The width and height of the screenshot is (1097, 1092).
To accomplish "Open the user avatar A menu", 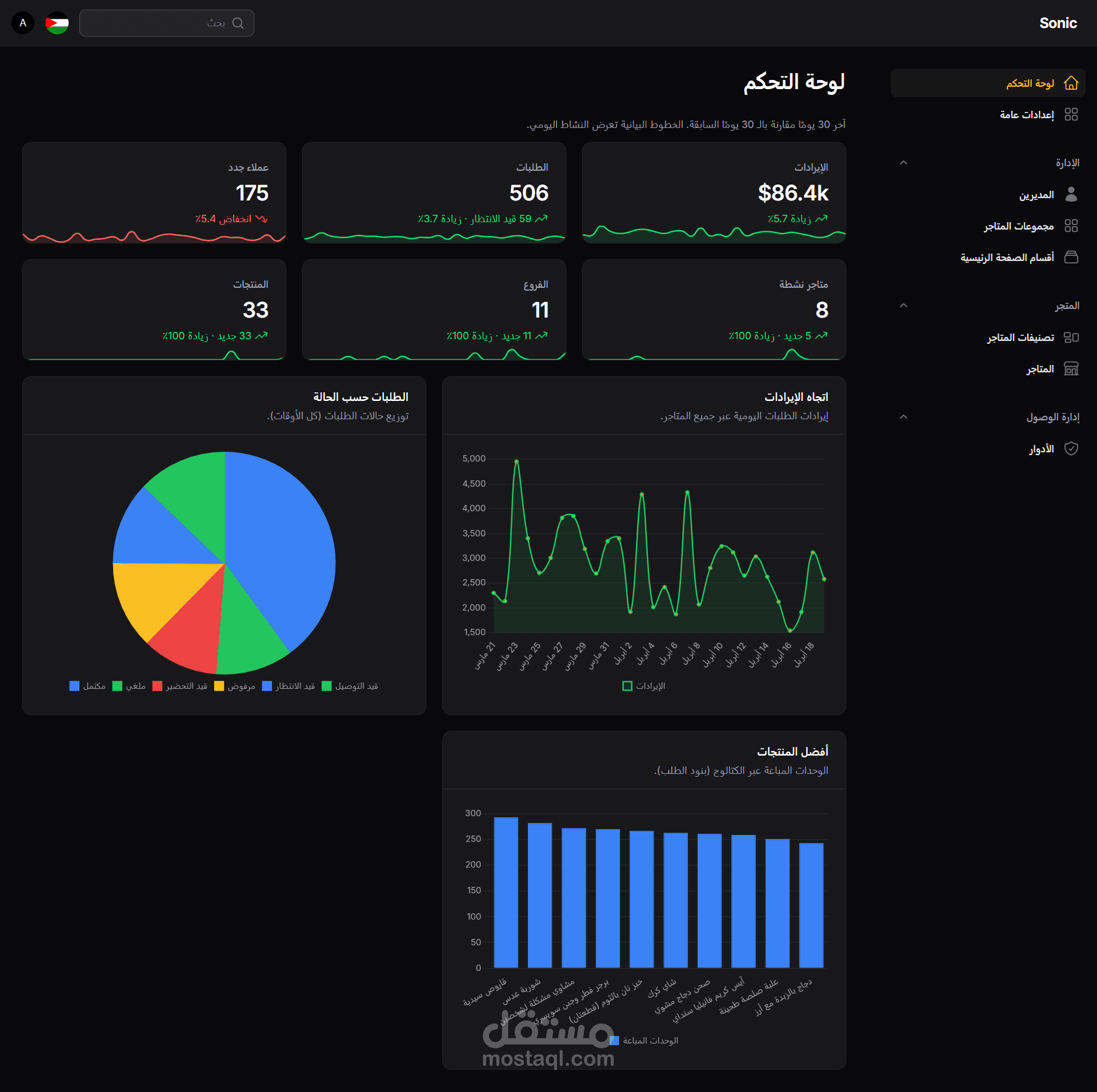I will (23, 23).
